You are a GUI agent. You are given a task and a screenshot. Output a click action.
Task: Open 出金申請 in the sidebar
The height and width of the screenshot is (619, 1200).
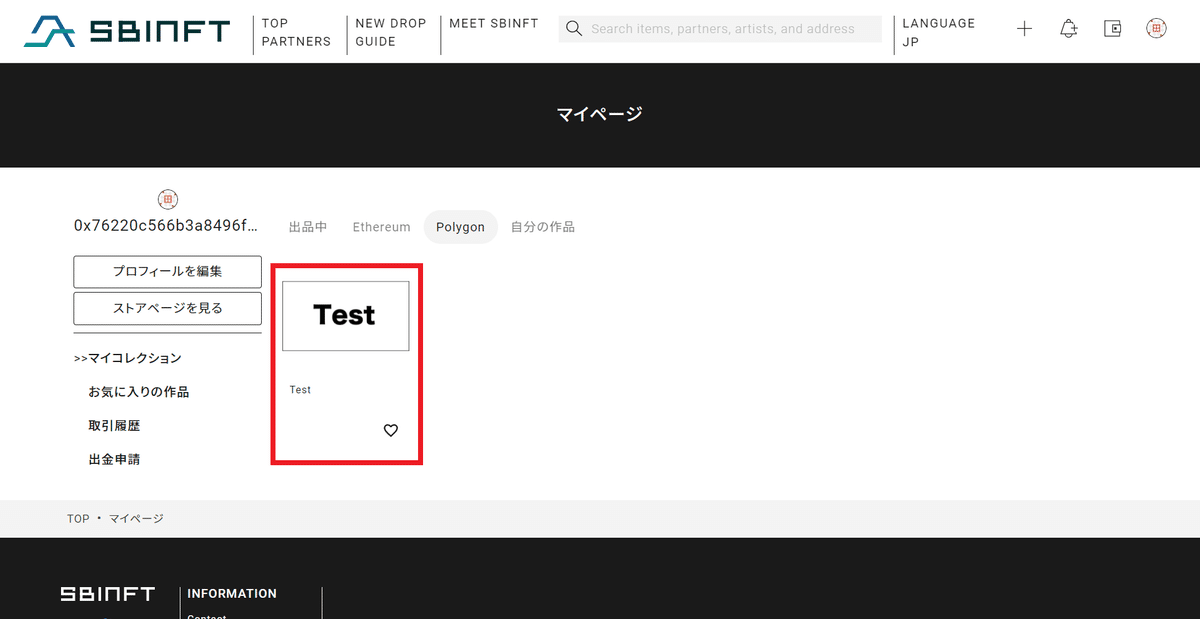[x=114, y=460]
